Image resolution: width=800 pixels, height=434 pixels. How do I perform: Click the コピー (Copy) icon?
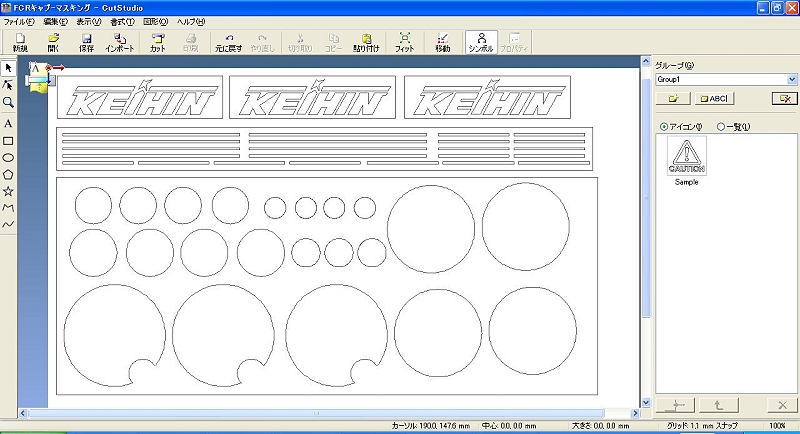tap(333, 42)
